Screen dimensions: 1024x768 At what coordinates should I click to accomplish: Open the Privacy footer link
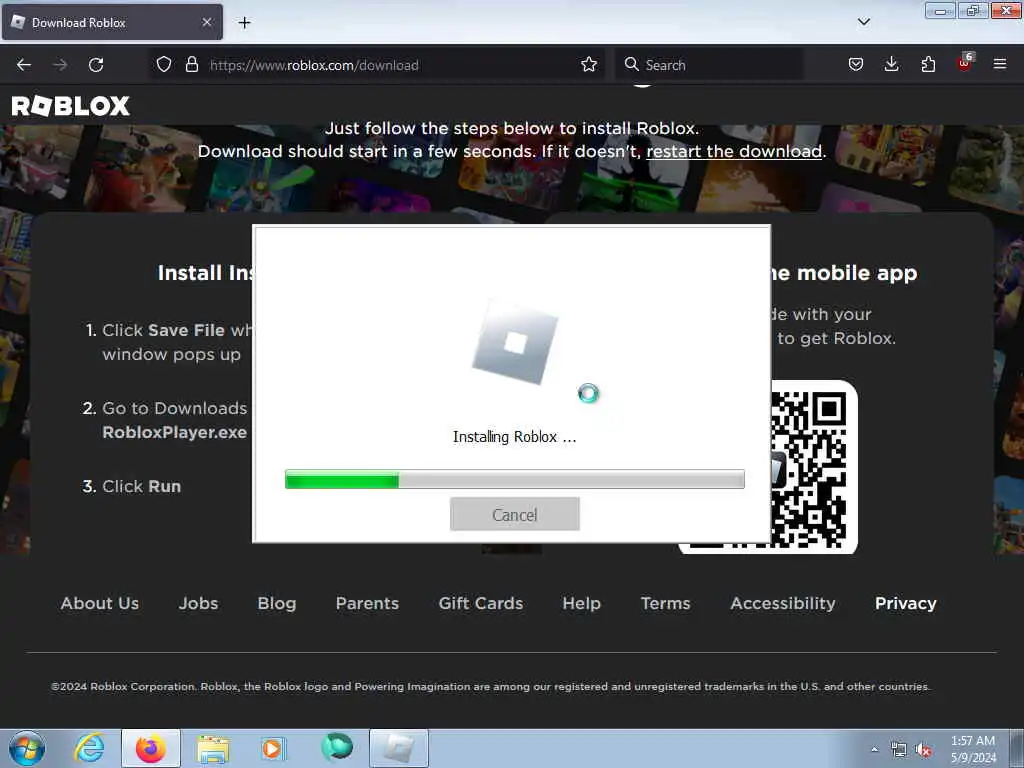[906, 603]
